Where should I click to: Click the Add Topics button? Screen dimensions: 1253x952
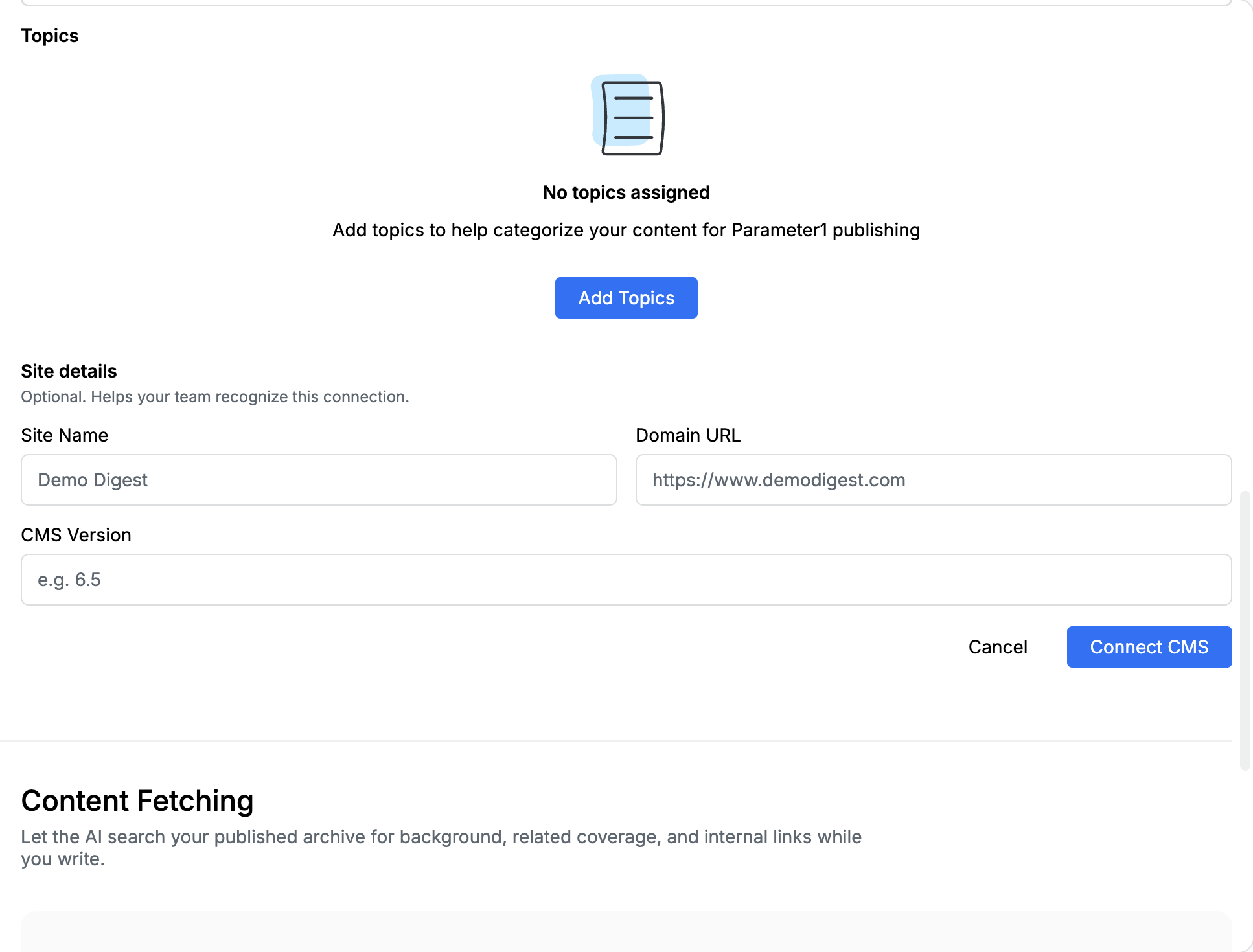point(626,298)
